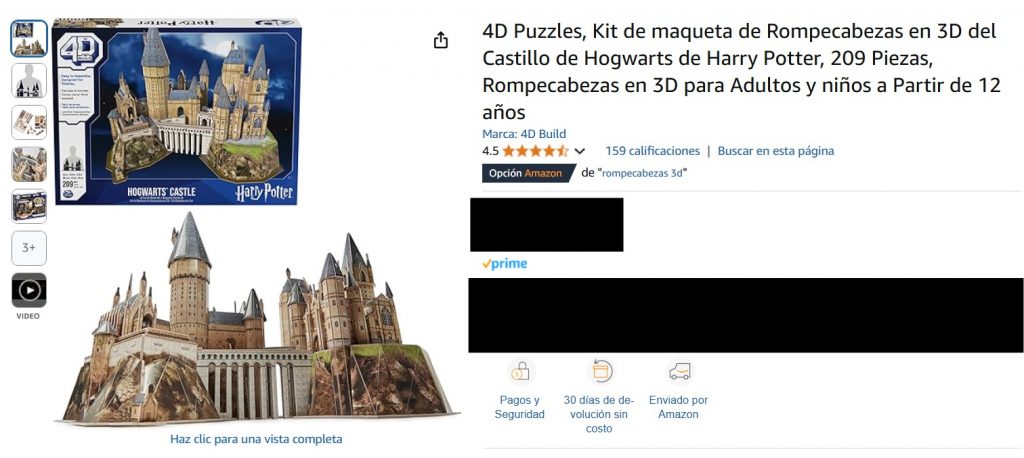Click the rompecabezas 3d category link

pos(643,173)
